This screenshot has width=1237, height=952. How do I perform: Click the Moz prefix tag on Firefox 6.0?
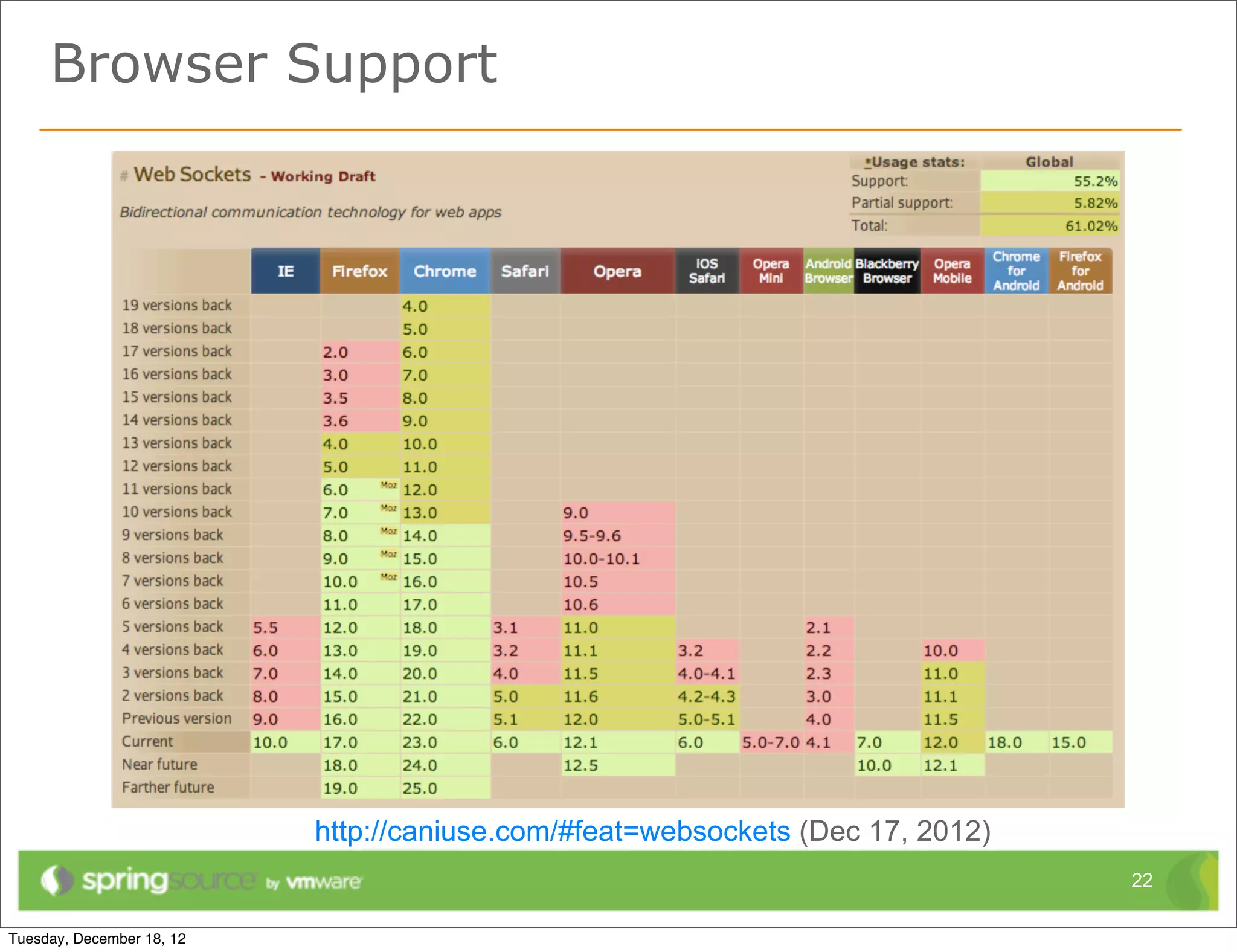(x=388, y=485)
